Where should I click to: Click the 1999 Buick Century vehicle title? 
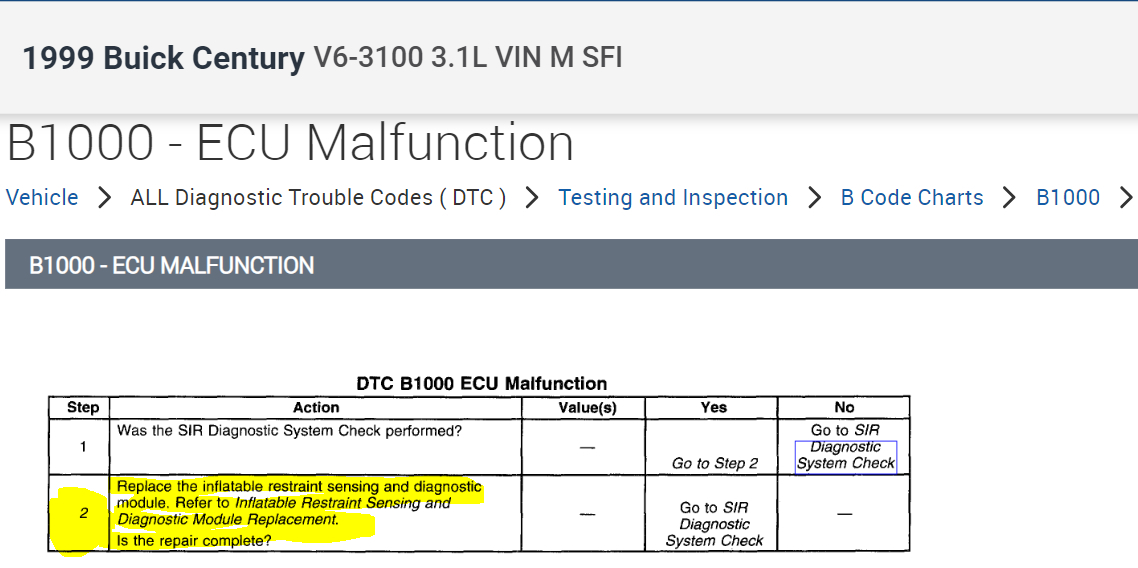pyautogui.click(x=163, y=58)
